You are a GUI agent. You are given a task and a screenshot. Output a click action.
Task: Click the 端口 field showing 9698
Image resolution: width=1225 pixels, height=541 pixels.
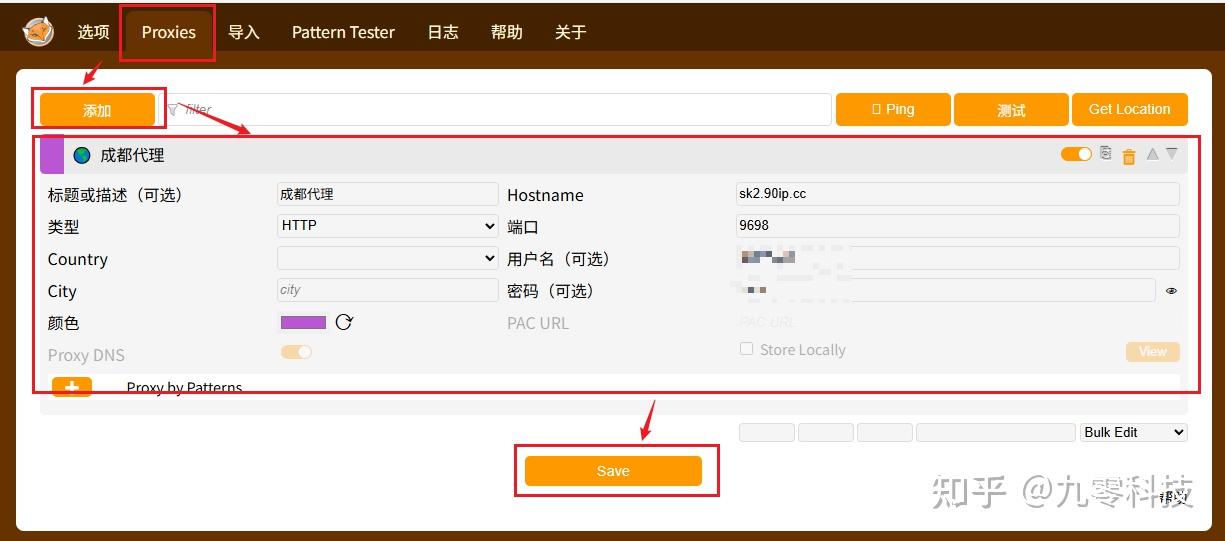tap(958, 226)
